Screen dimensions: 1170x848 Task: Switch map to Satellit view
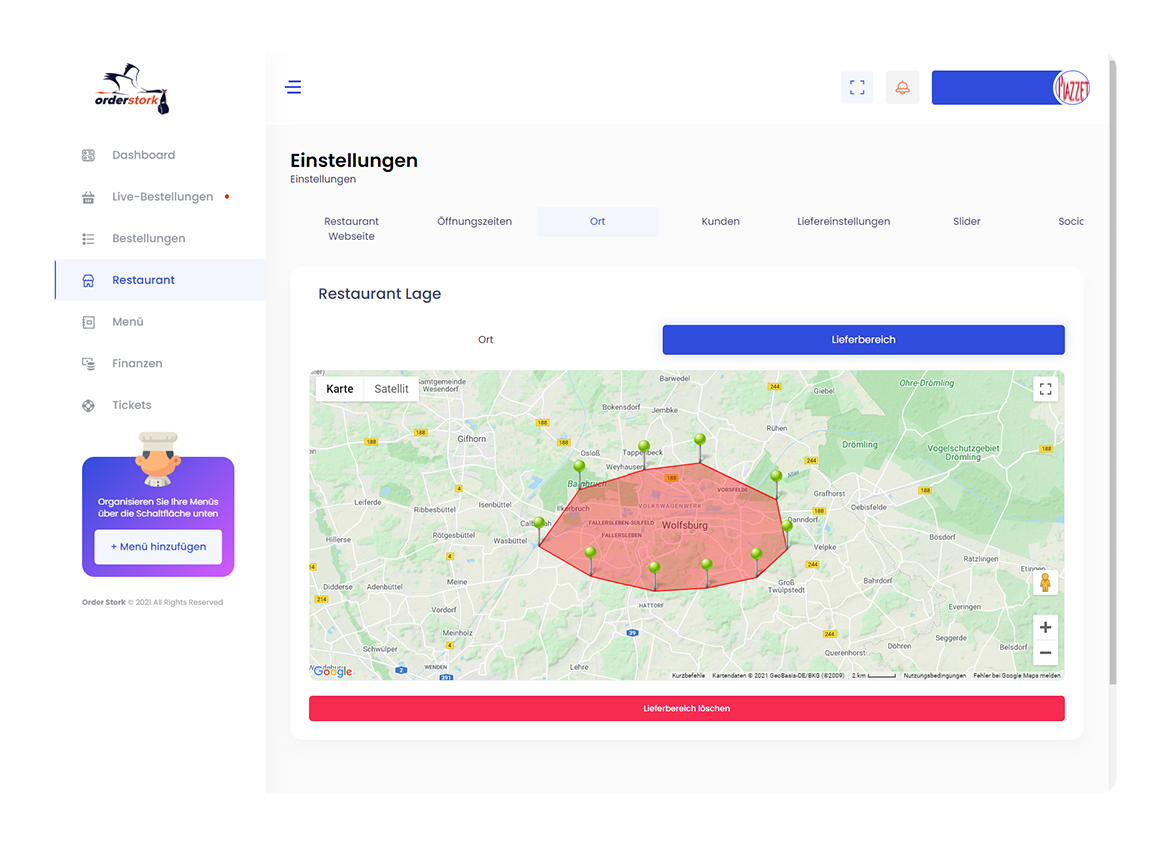tap(391, 389)
